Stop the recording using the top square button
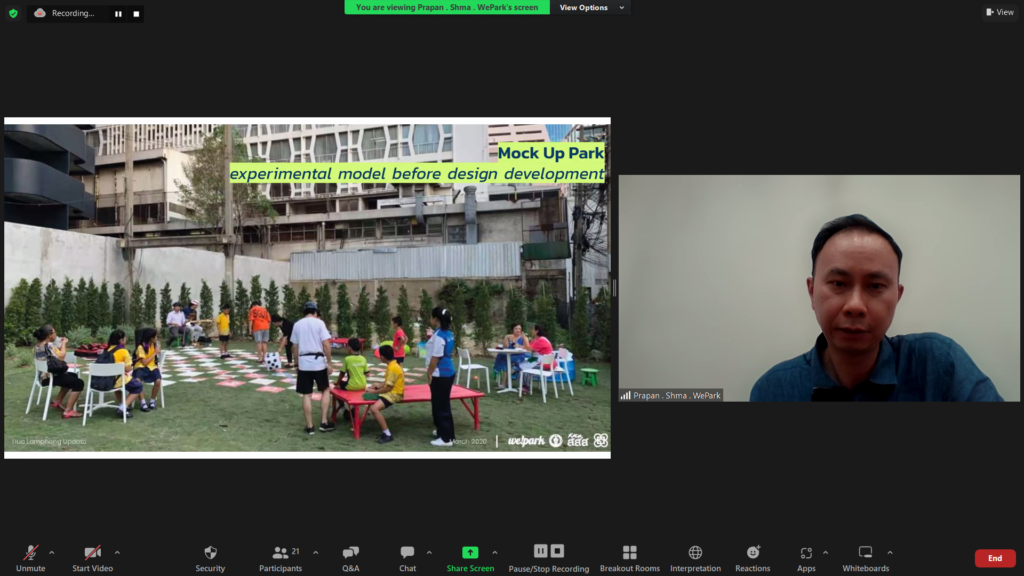Screen dimensions: 1024x576 pyautogui.click(x=136, y=14)
